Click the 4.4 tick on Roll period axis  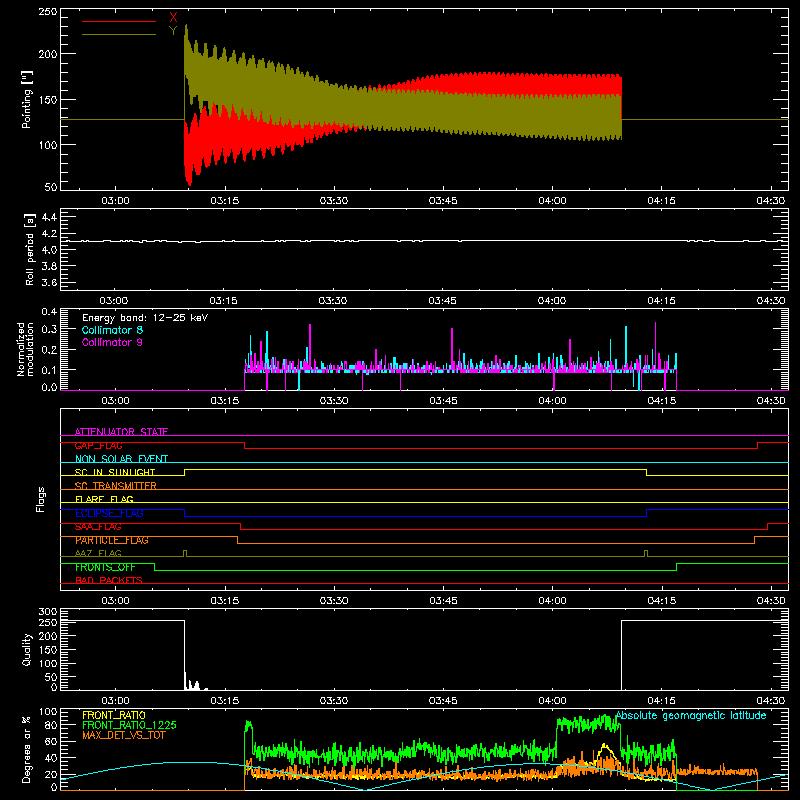49,217
